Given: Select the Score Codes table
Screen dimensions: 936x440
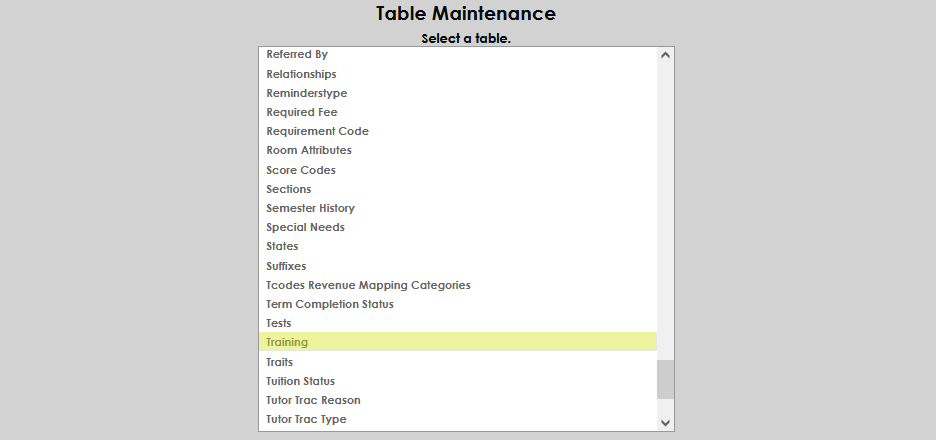Looking at the screenshot, I should [300, 170].
